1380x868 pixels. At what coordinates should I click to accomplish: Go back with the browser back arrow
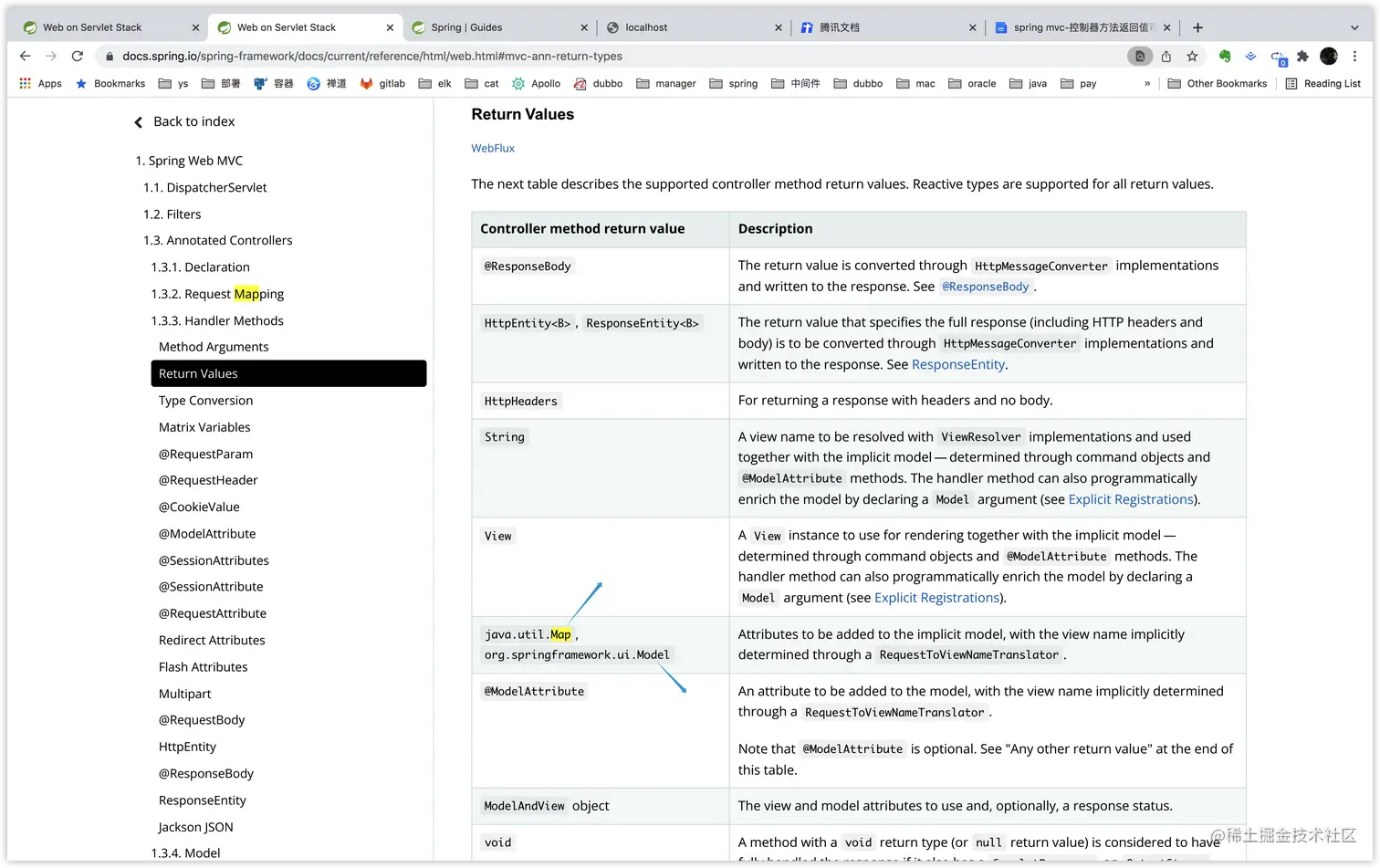(25, 56)
